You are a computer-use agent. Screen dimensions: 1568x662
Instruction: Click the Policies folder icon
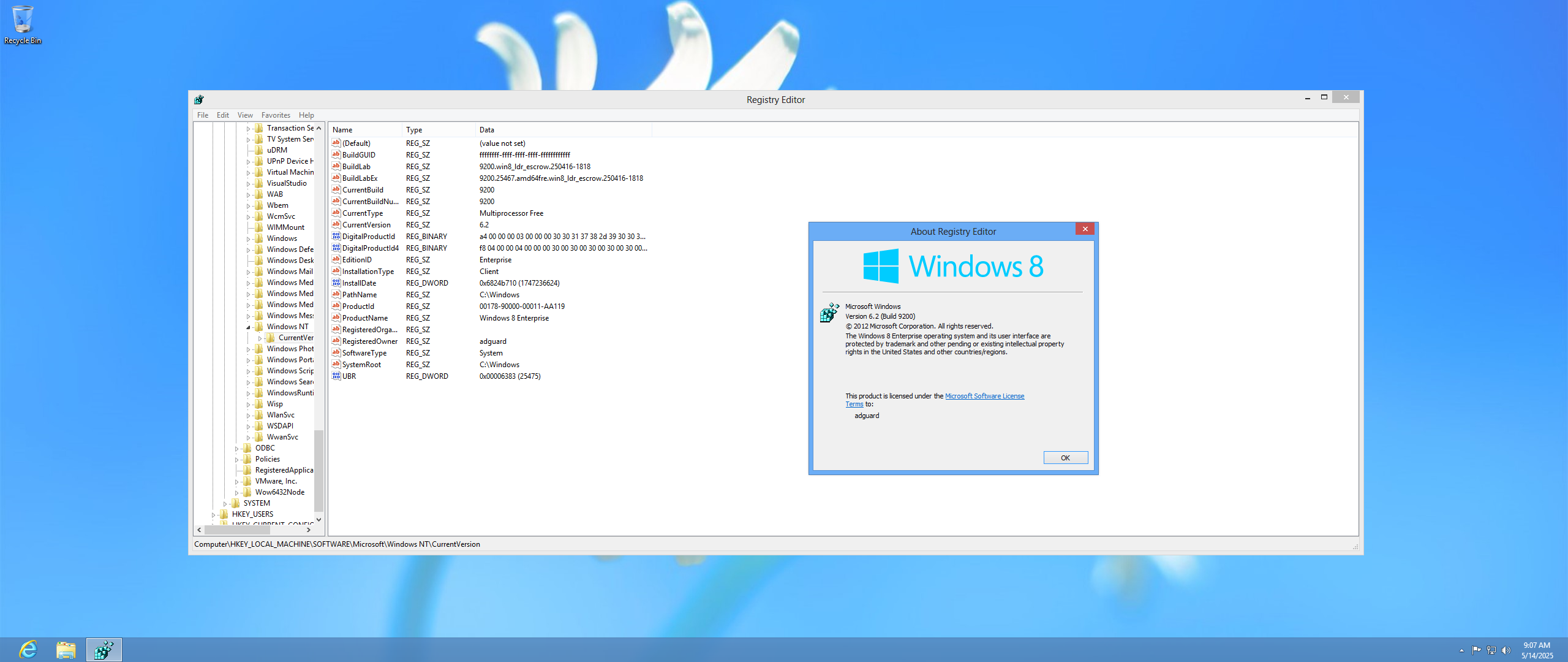point(247,458)
